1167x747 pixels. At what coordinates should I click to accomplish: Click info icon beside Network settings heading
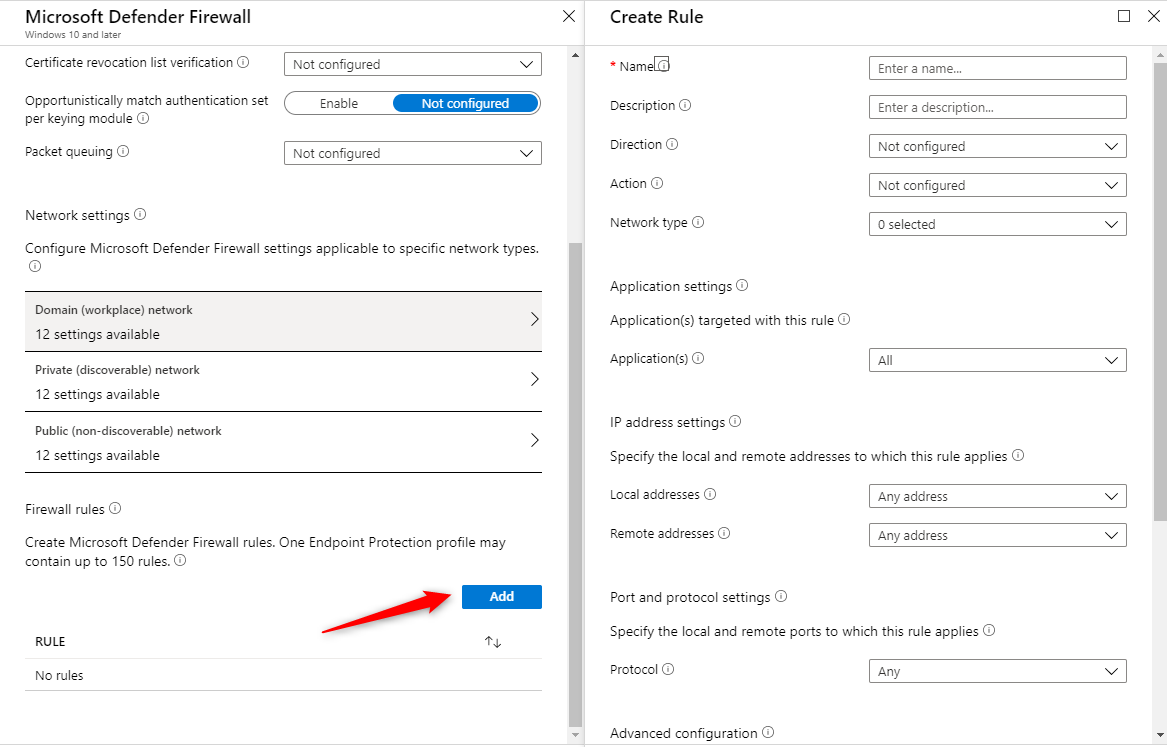tap(140, 214)
